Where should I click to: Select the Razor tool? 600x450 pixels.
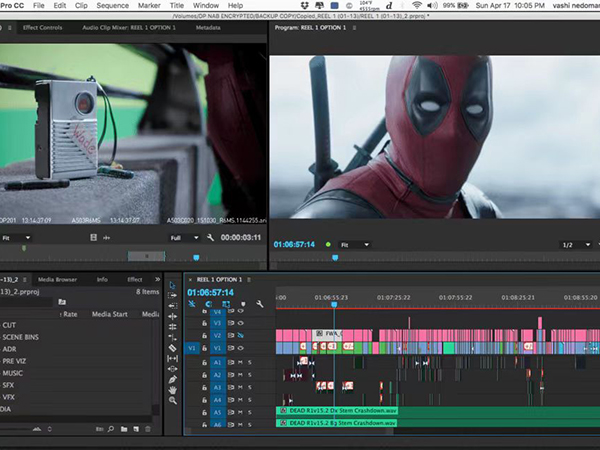(172, 348)
